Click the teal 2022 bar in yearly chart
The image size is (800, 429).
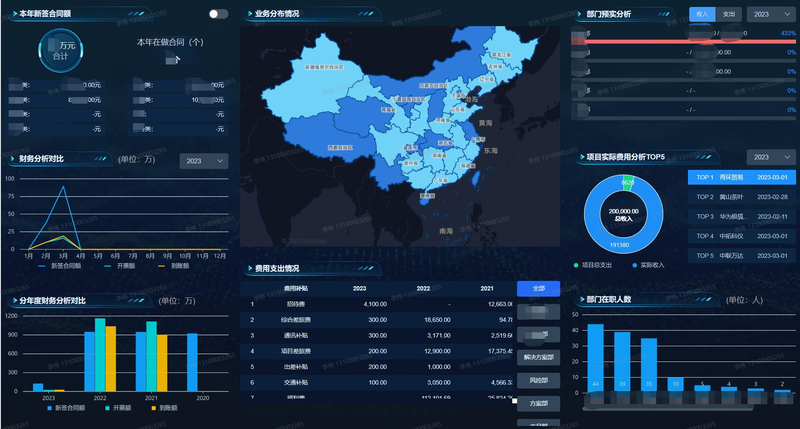point(100,355)
